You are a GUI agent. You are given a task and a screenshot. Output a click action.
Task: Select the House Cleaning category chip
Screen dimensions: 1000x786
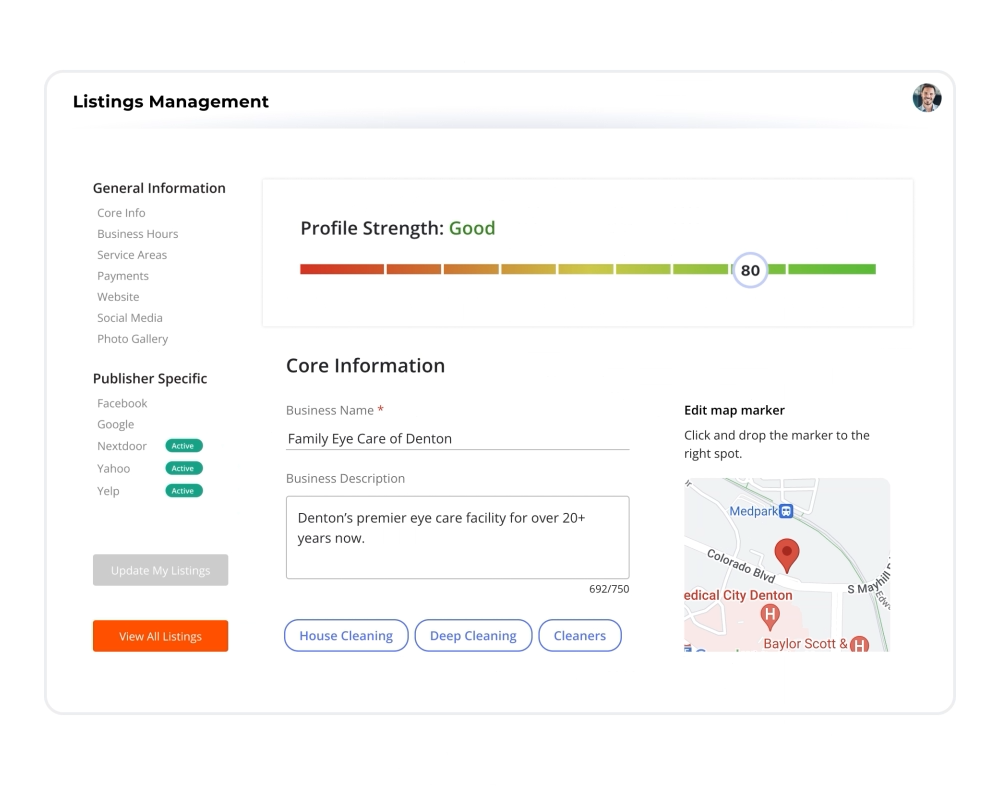pos(346,635)
